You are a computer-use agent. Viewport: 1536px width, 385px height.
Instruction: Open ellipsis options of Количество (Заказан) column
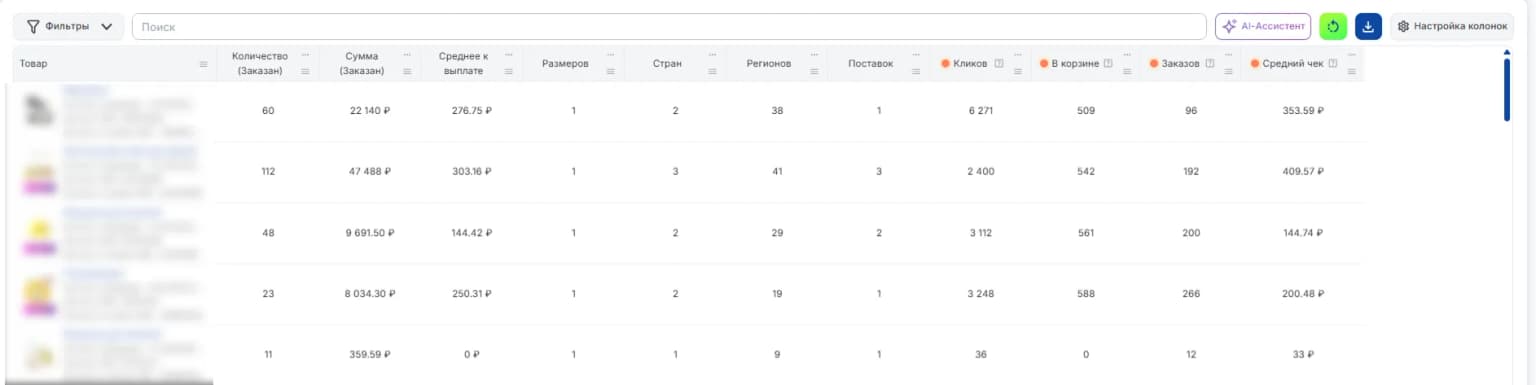[305, 55]
